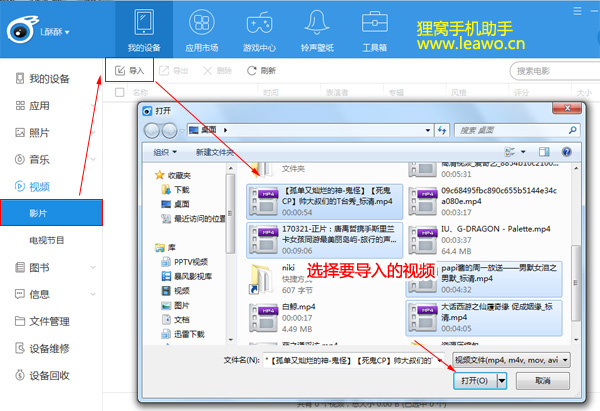Select 迅雷下载 library
This screenshot has height=411, width=600.
(x=183, y=334)
